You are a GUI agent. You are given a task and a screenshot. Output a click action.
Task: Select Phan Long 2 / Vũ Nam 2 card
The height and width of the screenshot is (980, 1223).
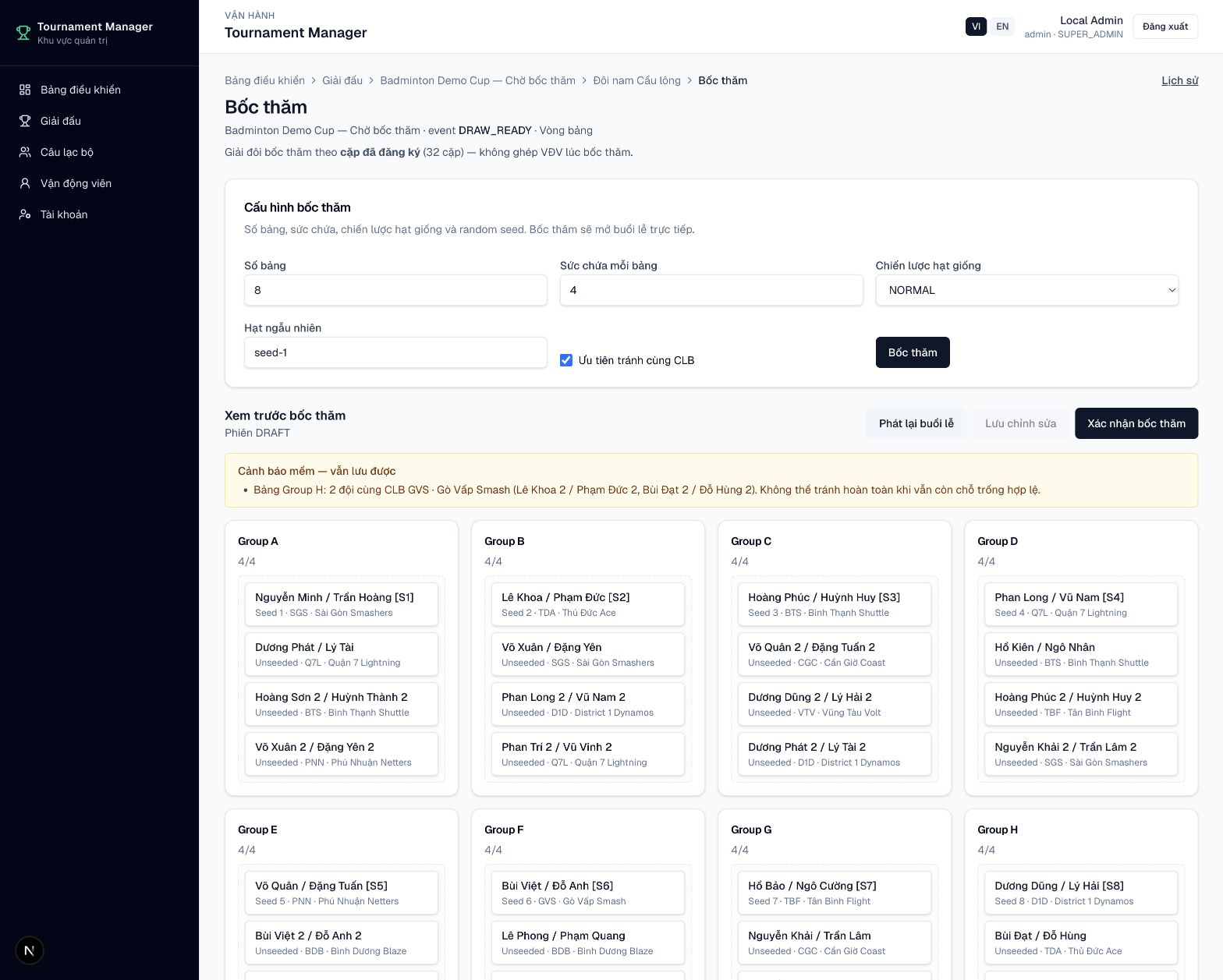click(x=588, y=704)
